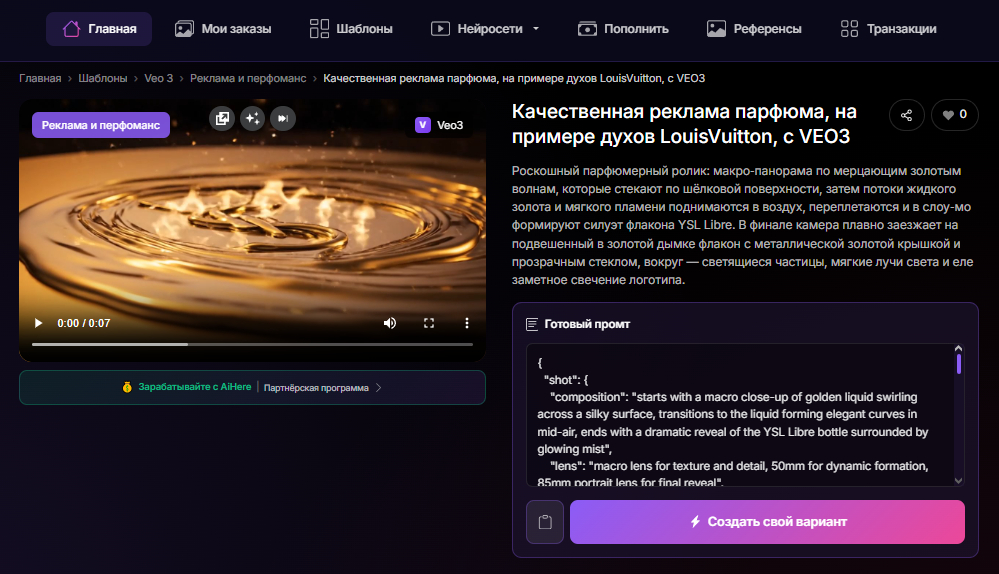The image size is (999, 574).
Task: Click the Главная house icon
Action: click(71, 29)
